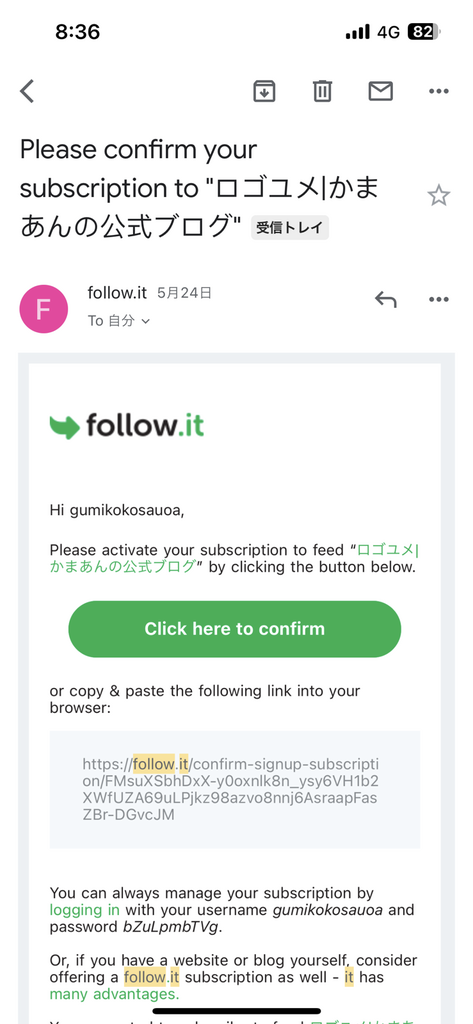Select the confirm-signup subscription URL text
The height and width of the screenshot is (1024, 473).
point(231,789)
